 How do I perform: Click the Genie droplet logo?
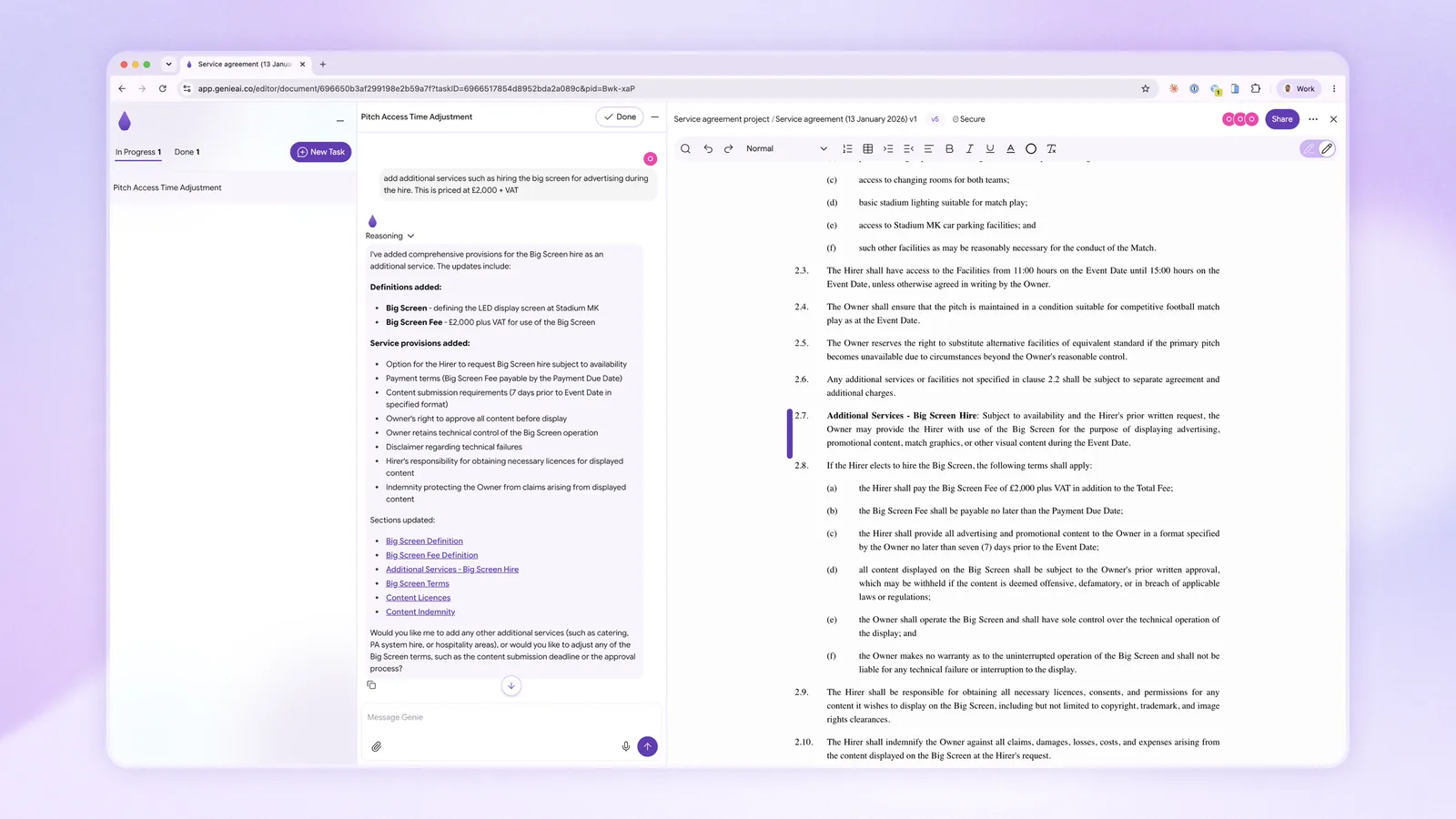point(125,120)
